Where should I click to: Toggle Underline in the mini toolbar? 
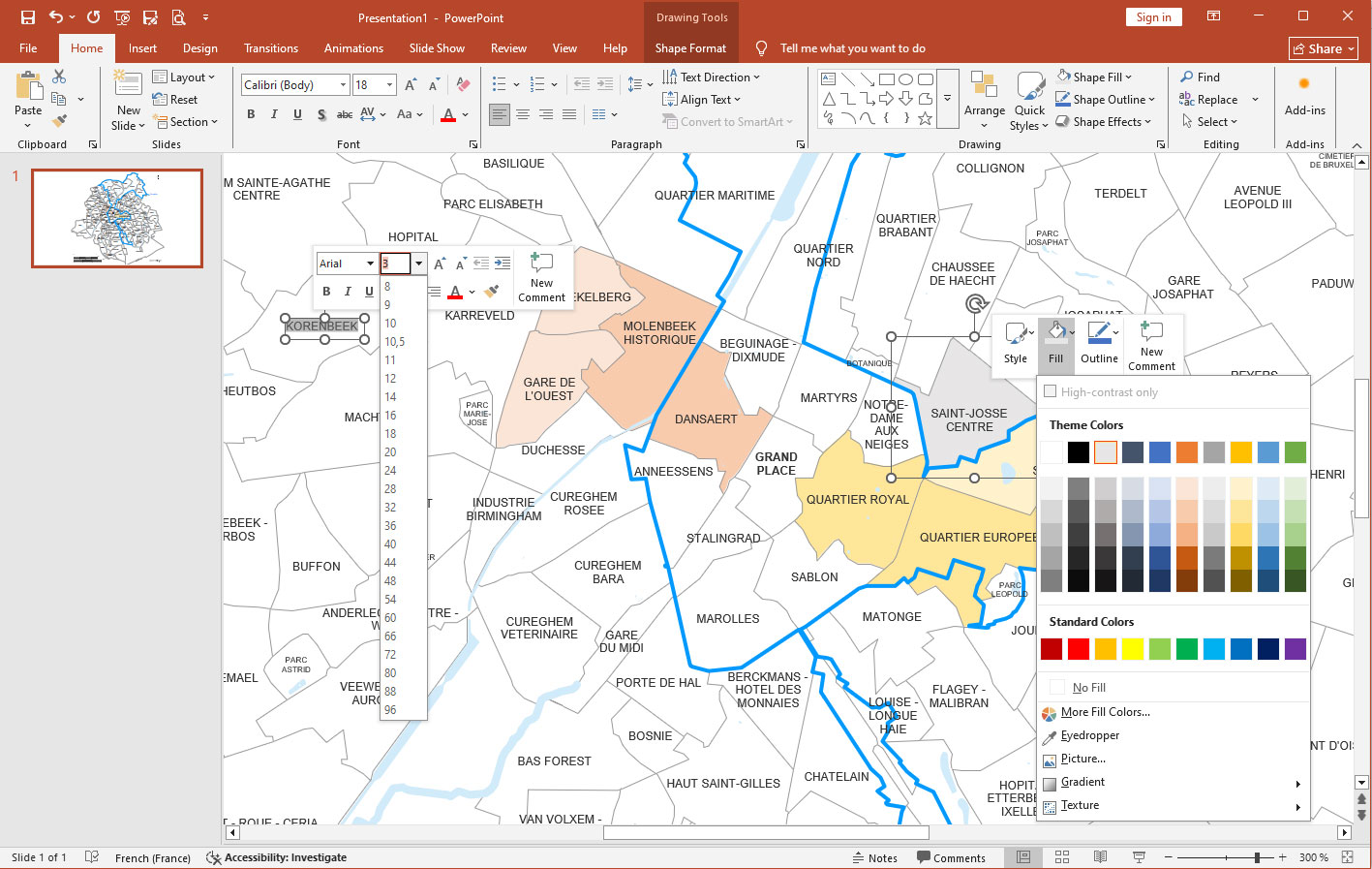tap(369, 291)
